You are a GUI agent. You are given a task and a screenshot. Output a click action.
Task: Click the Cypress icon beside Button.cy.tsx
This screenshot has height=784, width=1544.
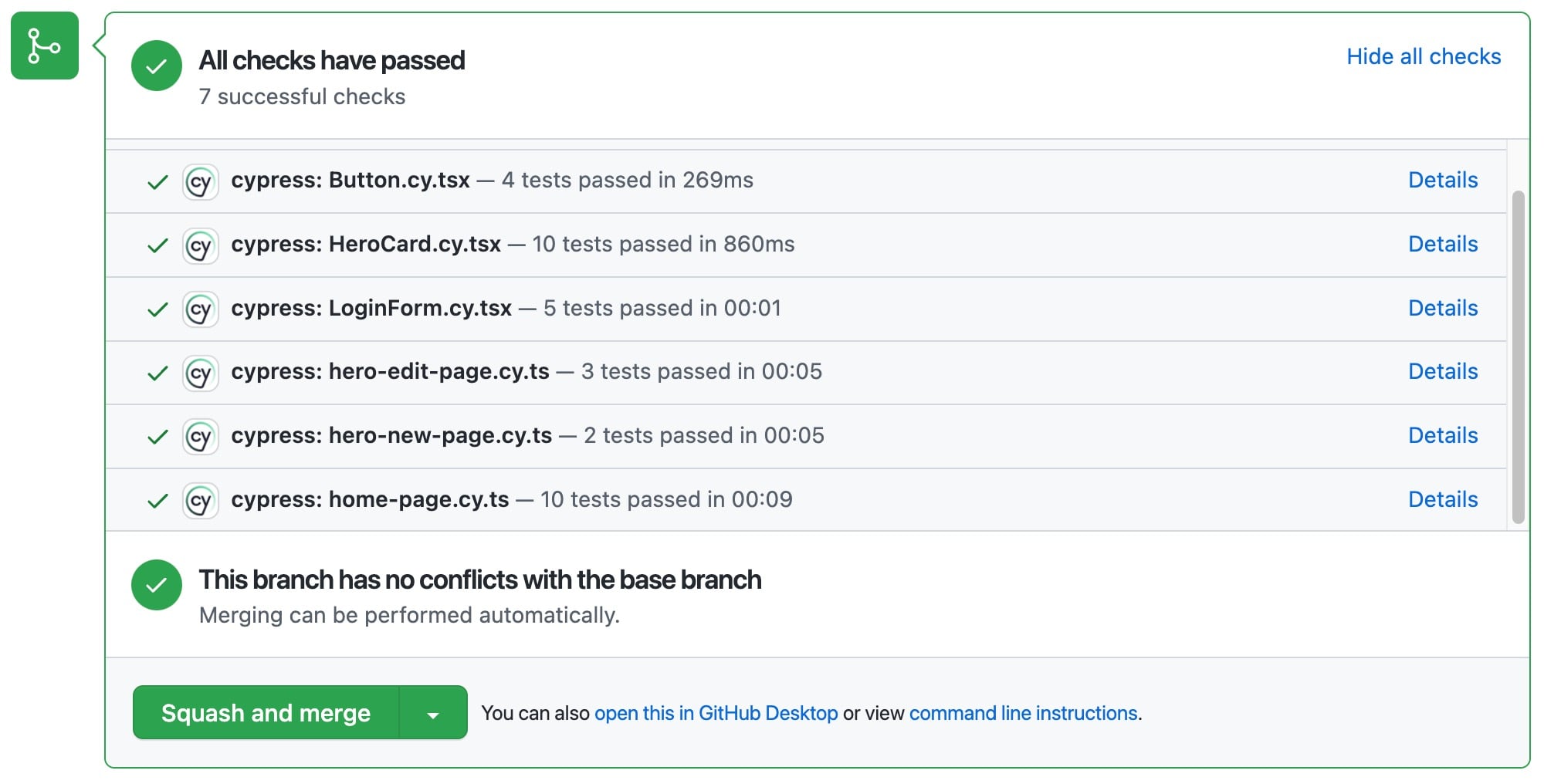(200, 181)
